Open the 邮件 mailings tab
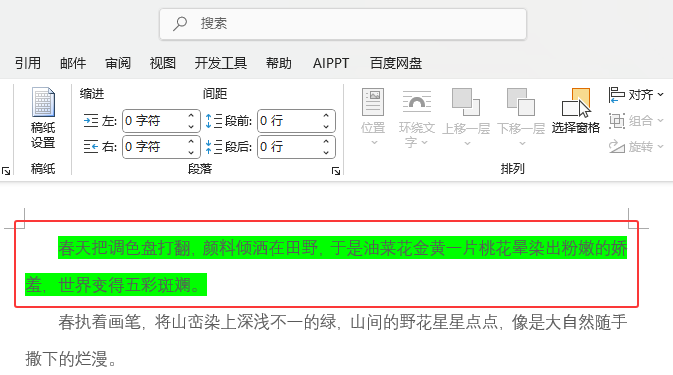 tap(73, 63)
